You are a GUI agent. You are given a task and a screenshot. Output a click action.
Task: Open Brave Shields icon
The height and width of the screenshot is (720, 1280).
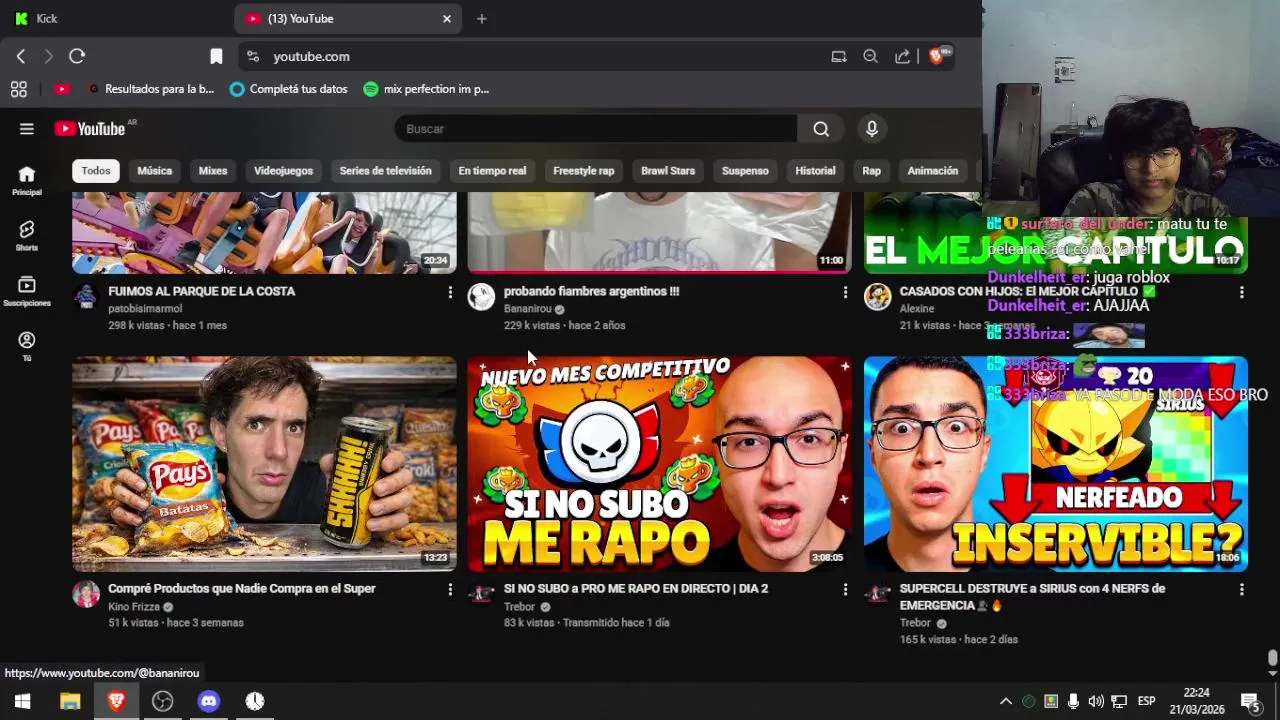coord(938,56)
